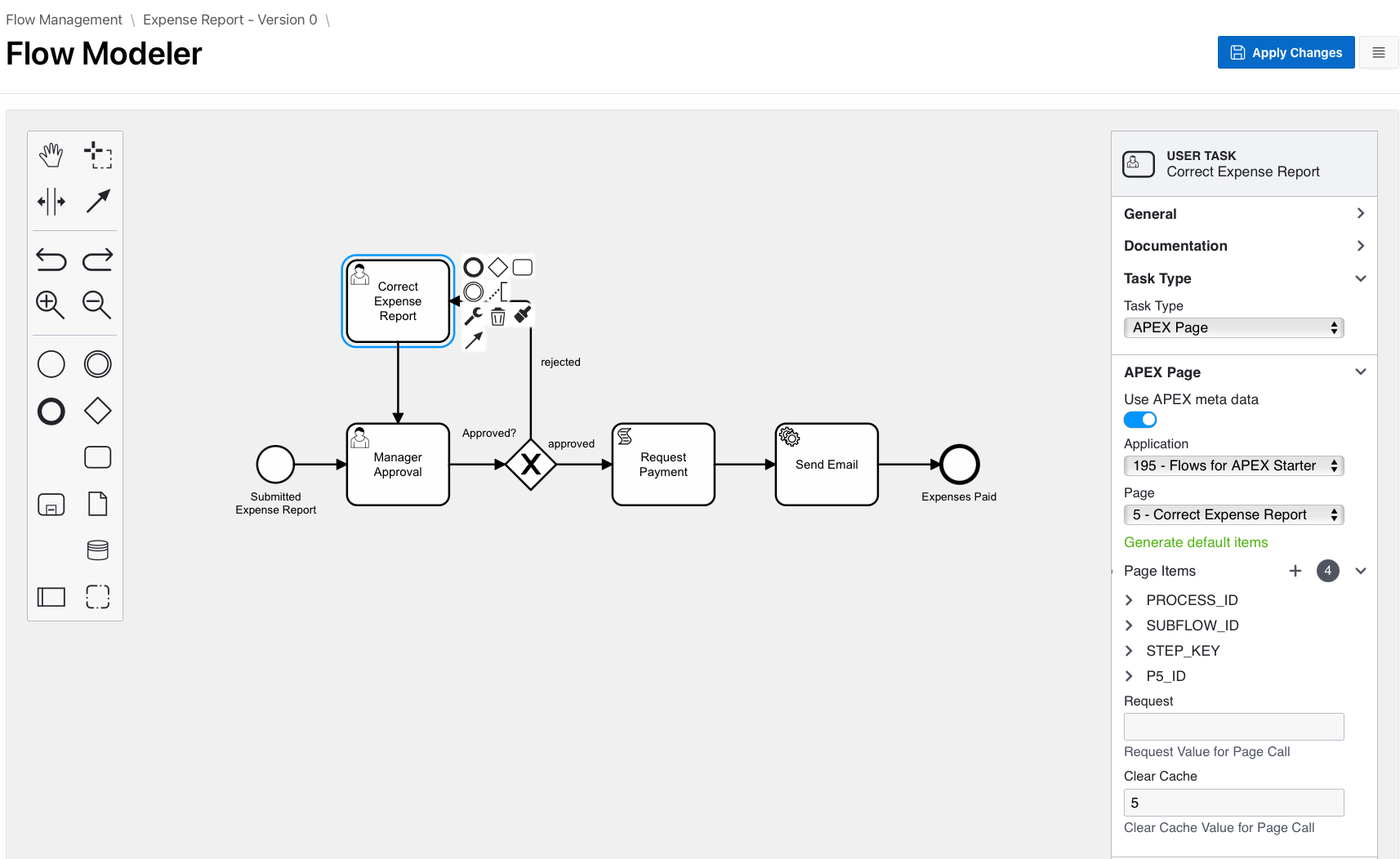Select the data store shape in palette

[97, 550]
